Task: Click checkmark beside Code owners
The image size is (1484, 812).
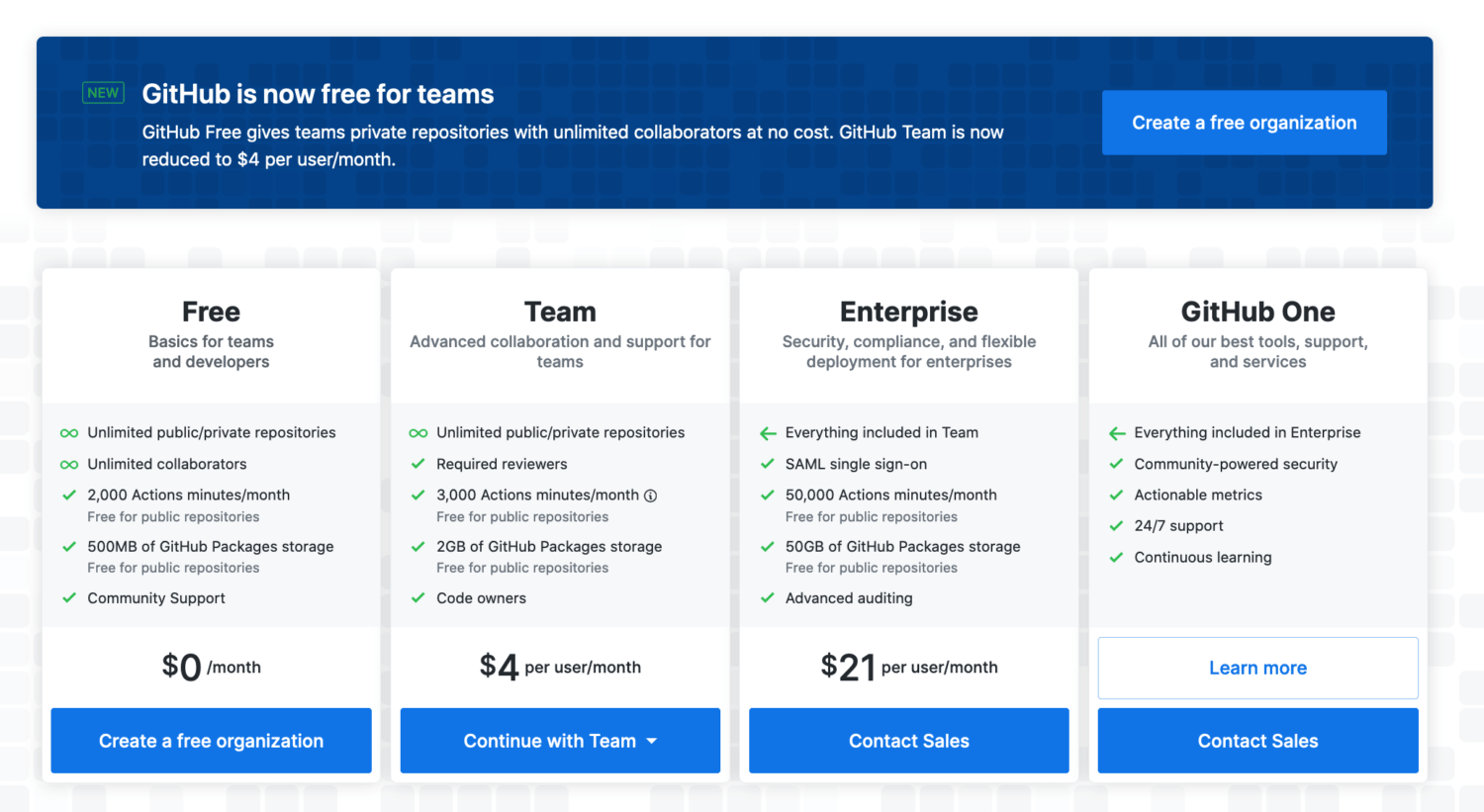Action: (x=418, y=597)
